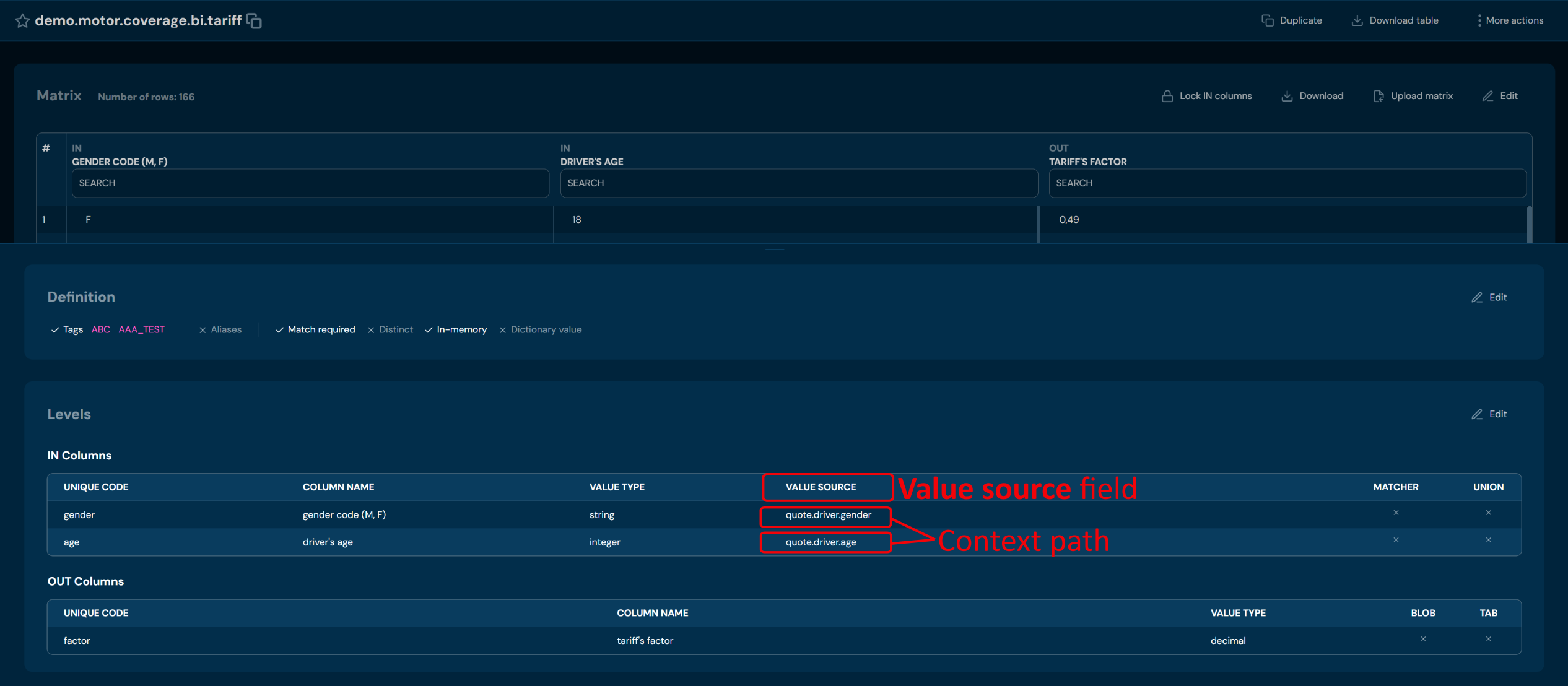Click the Driver's age search field
This screenshot has height=686, width=1568.
(x=798, y=183)
